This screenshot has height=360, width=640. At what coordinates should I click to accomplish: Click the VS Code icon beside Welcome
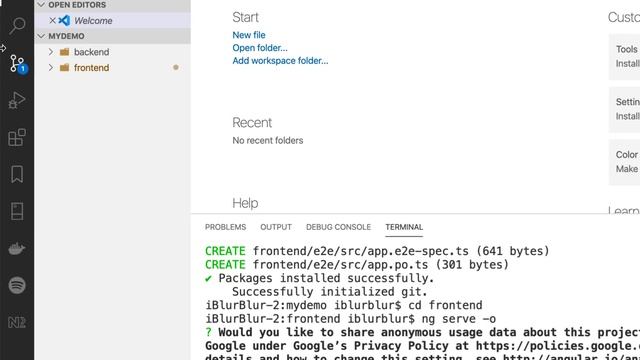point(64,20)
